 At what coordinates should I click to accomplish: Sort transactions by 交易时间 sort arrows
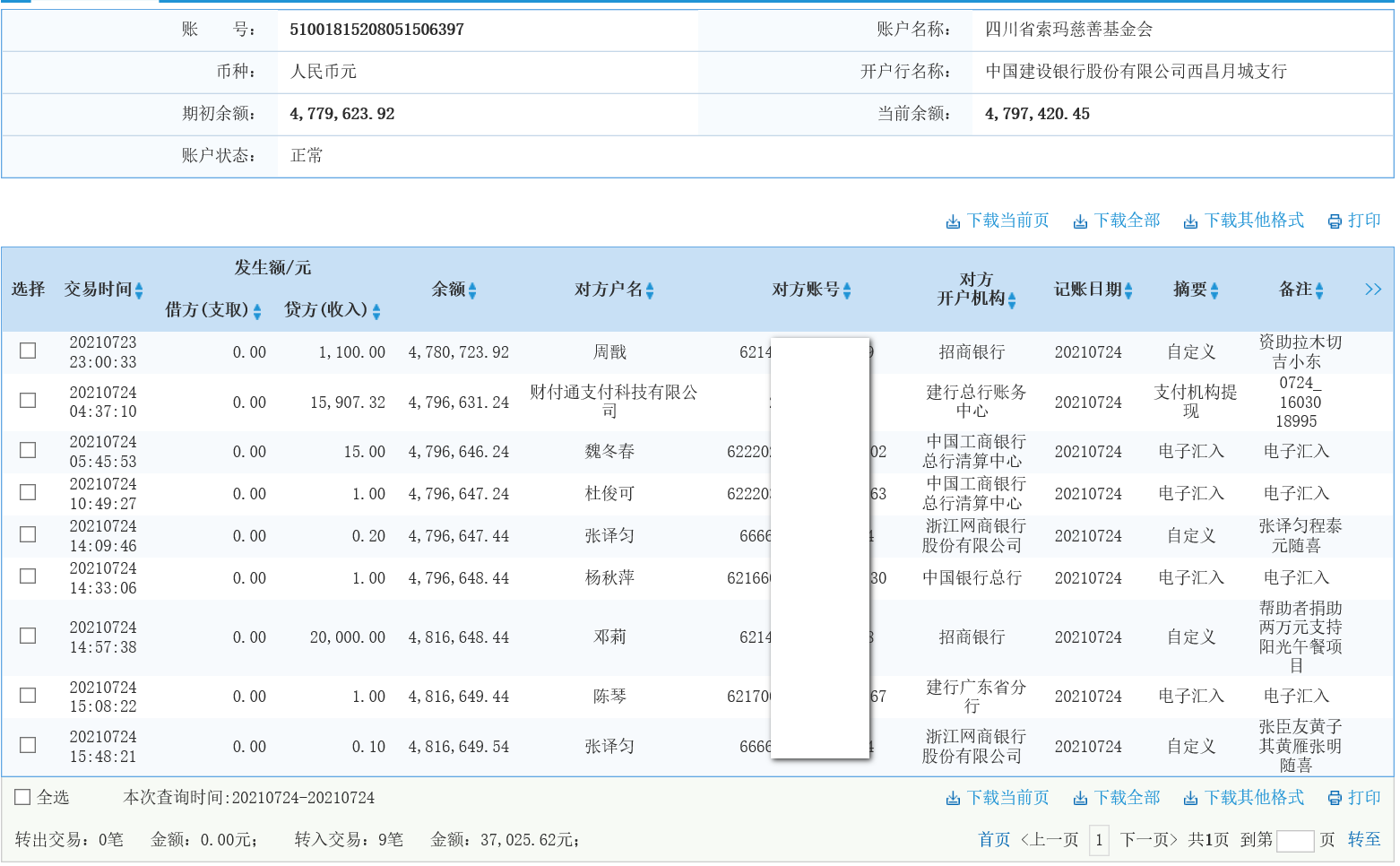[140, 290]
